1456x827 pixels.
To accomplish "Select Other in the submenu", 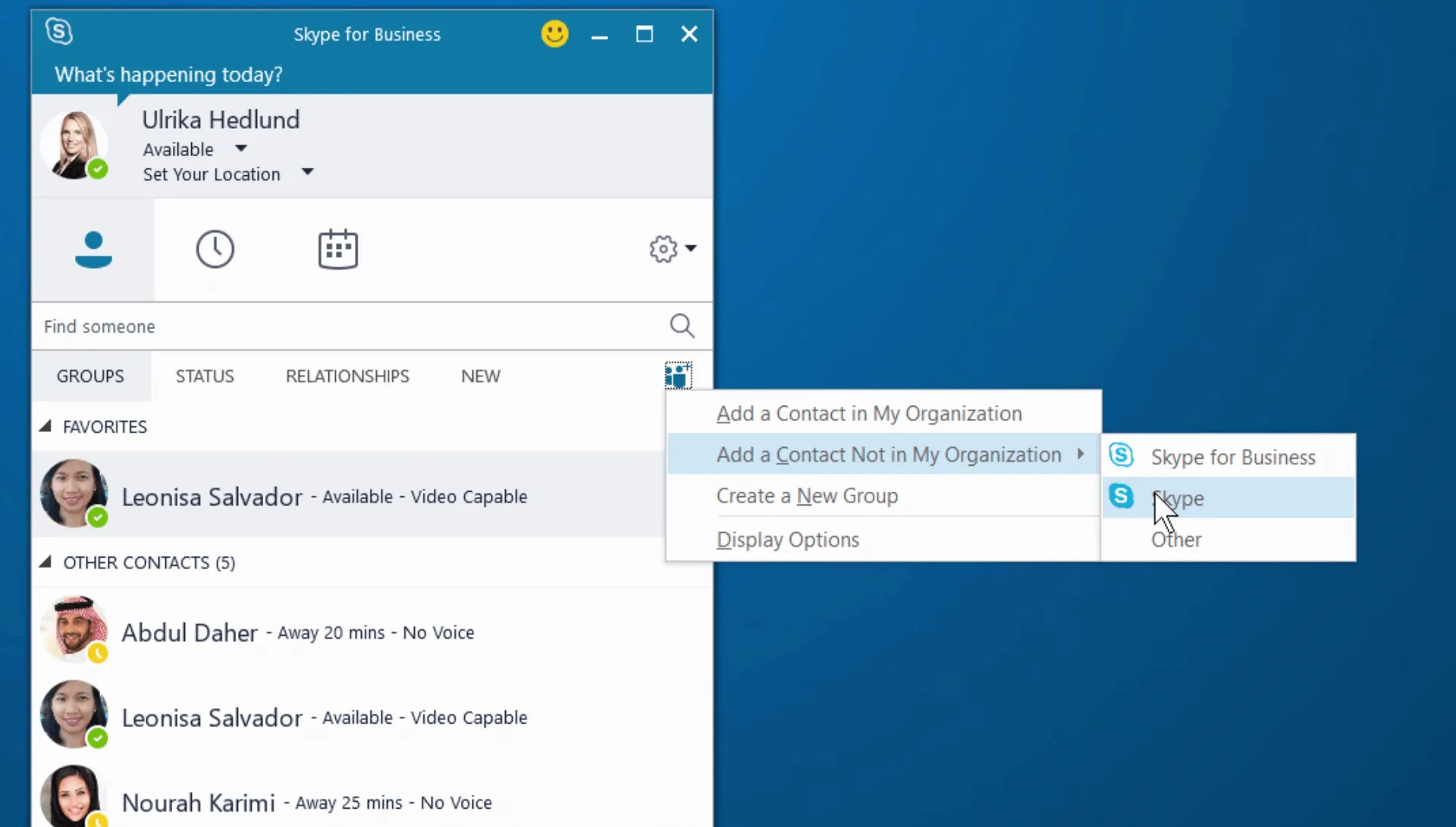I will (x=1228, y=539).
